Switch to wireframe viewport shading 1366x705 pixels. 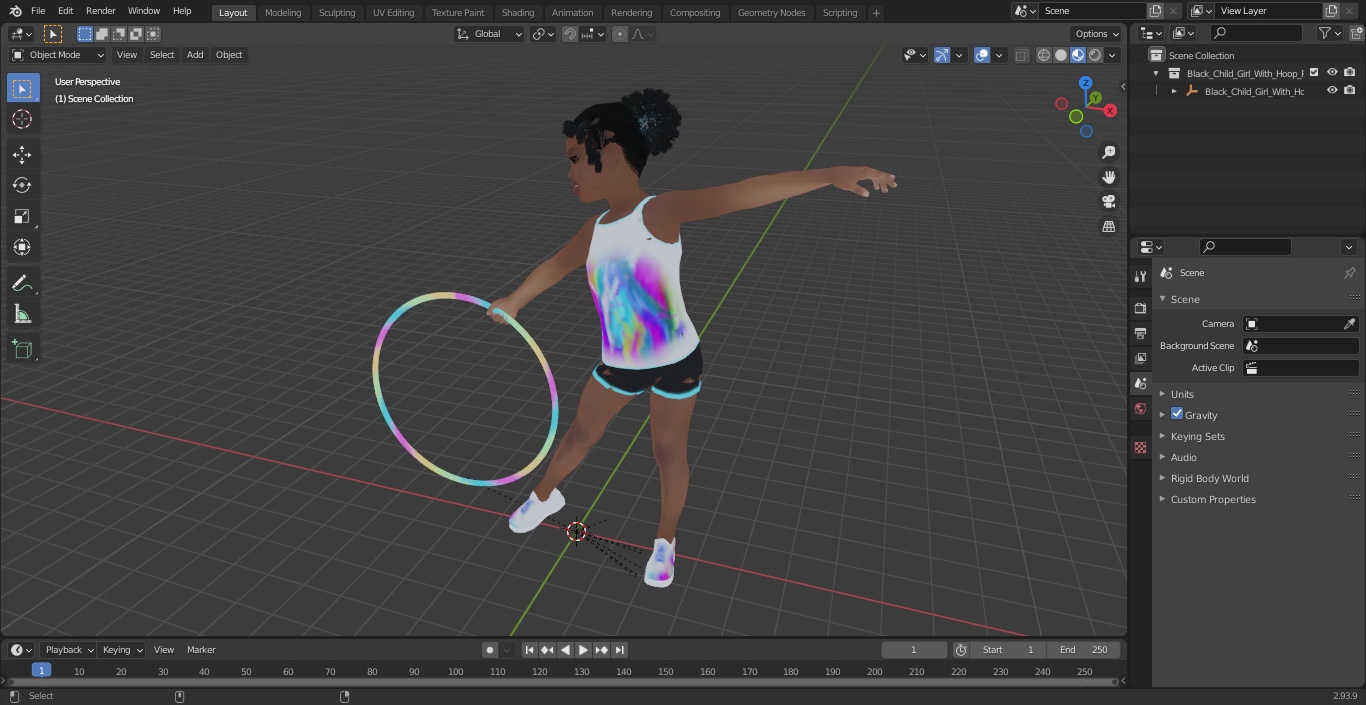click(x=1044, y=55)
